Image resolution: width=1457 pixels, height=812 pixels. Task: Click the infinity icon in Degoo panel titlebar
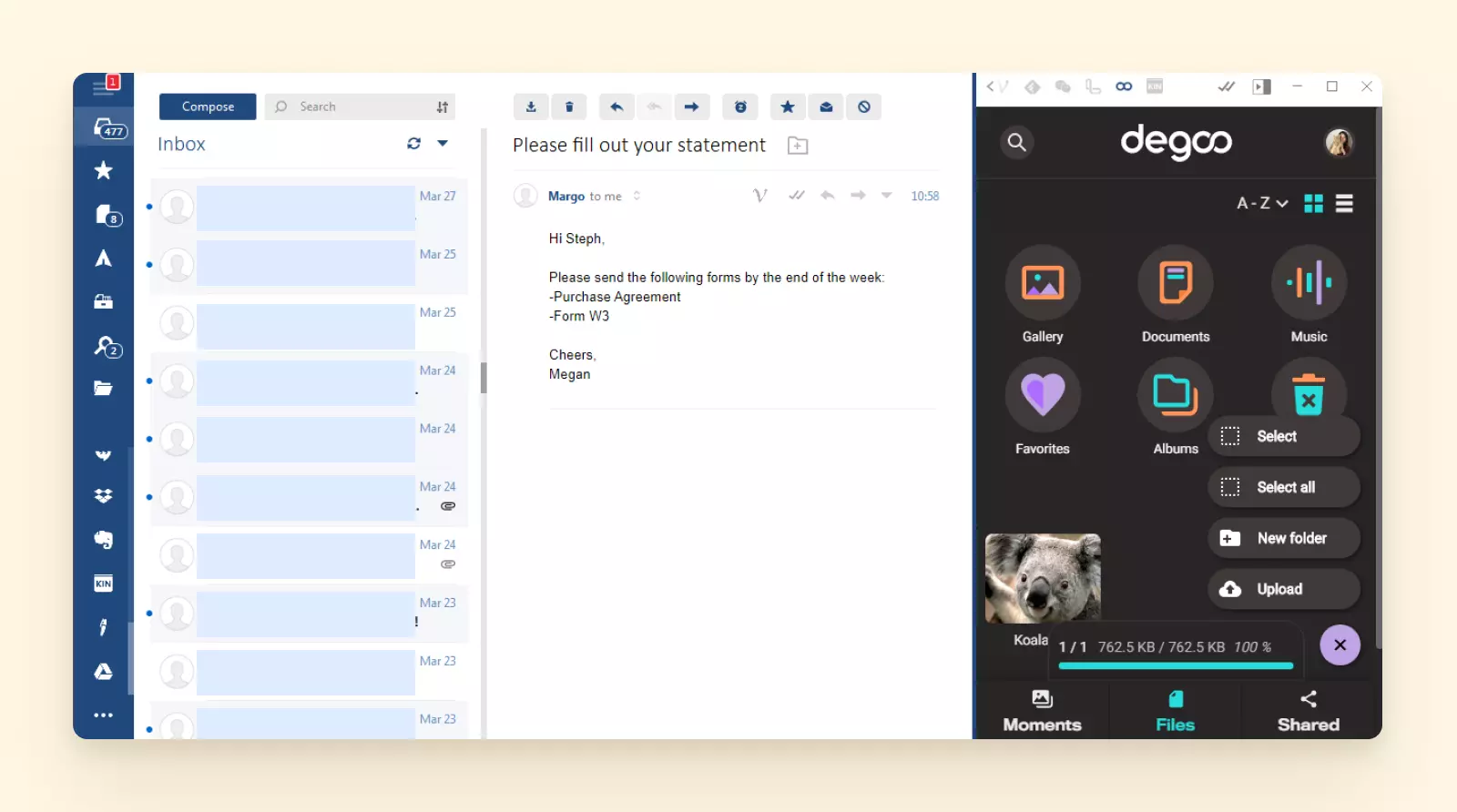coord(1124,86)
